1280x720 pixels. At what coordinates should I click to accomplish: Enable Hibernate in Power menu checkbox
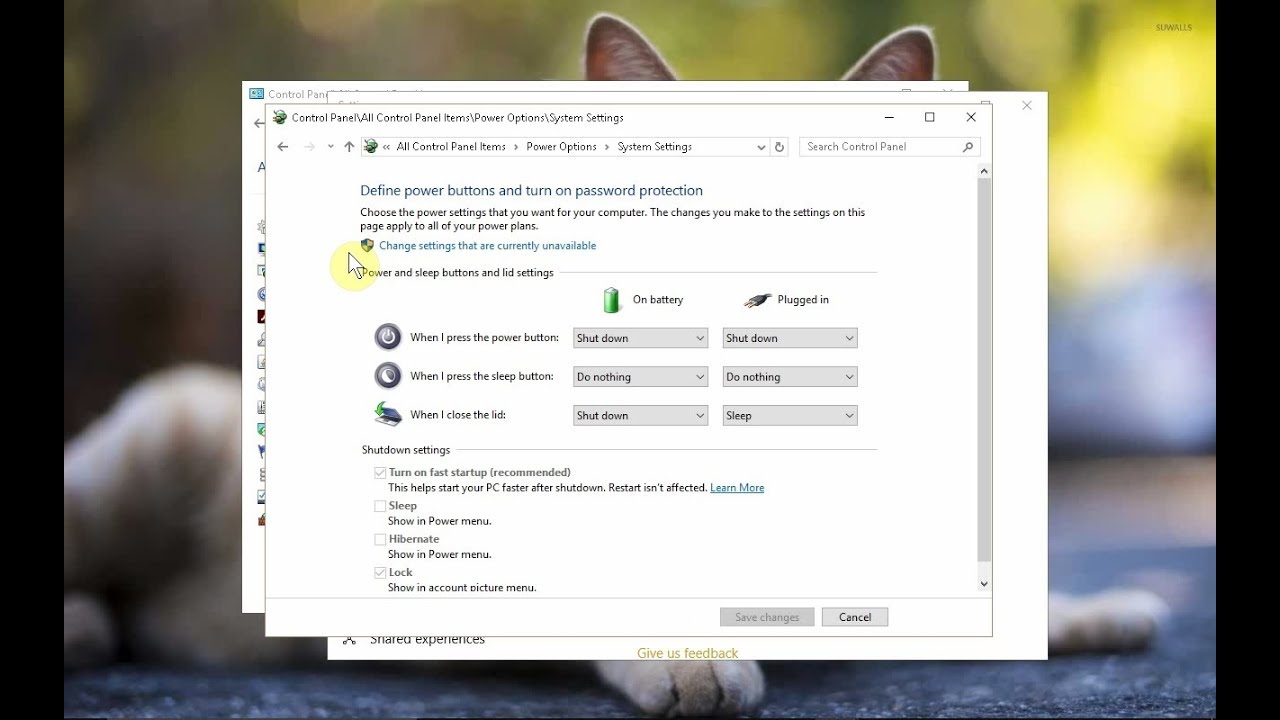380,539
